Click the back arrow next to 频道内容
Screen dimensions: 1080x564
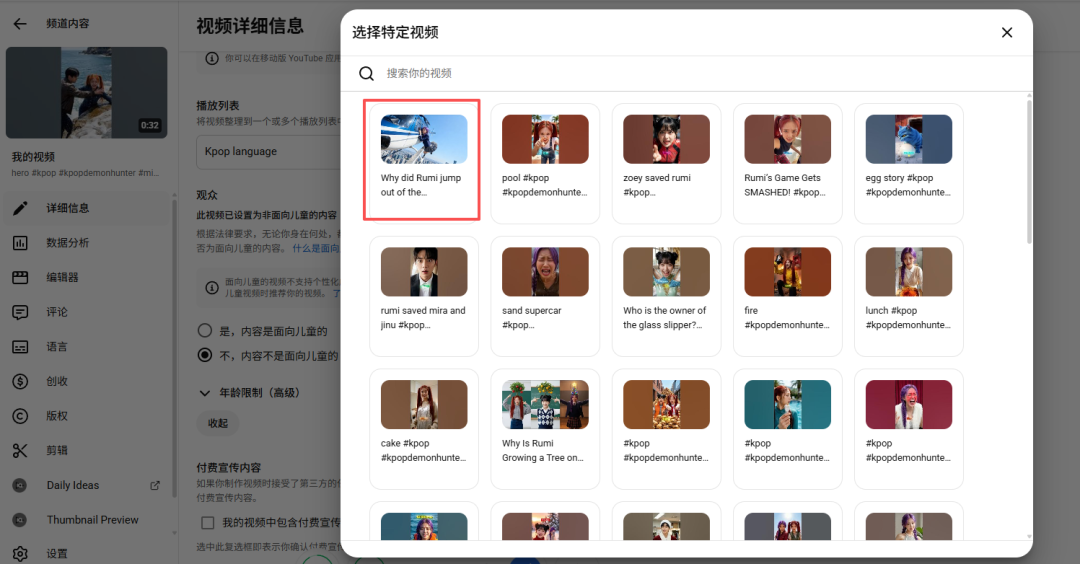[20, 23]
